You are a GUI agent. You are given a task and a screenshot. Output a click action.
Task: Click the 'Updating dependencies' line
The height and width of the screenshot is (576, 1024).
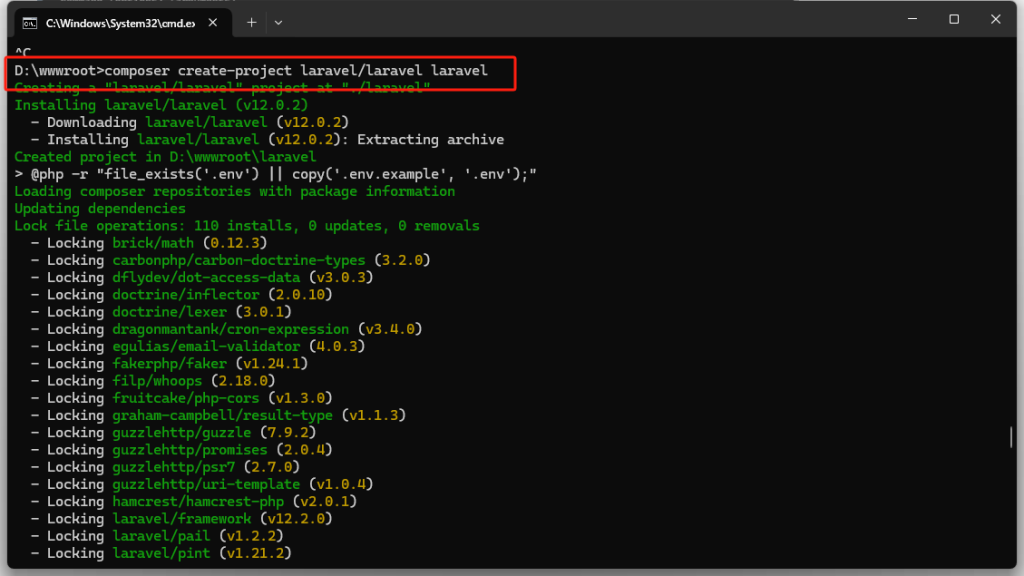point(100,208)
